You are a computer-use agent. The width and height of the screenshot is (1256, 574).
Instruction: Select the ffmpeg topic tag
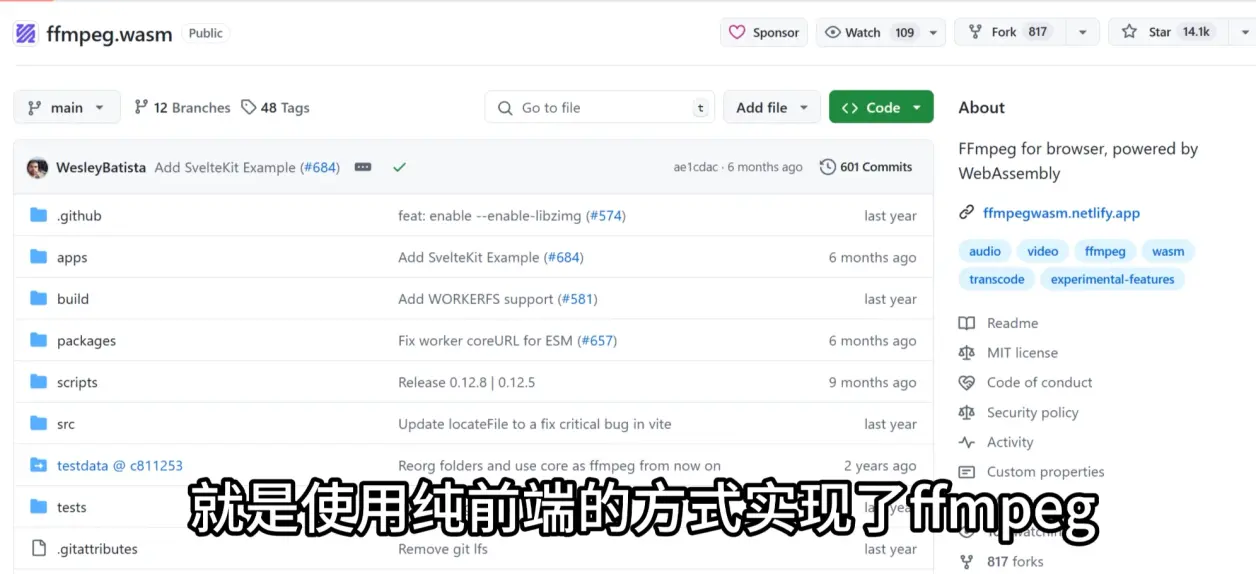[x=1105, y=251]
